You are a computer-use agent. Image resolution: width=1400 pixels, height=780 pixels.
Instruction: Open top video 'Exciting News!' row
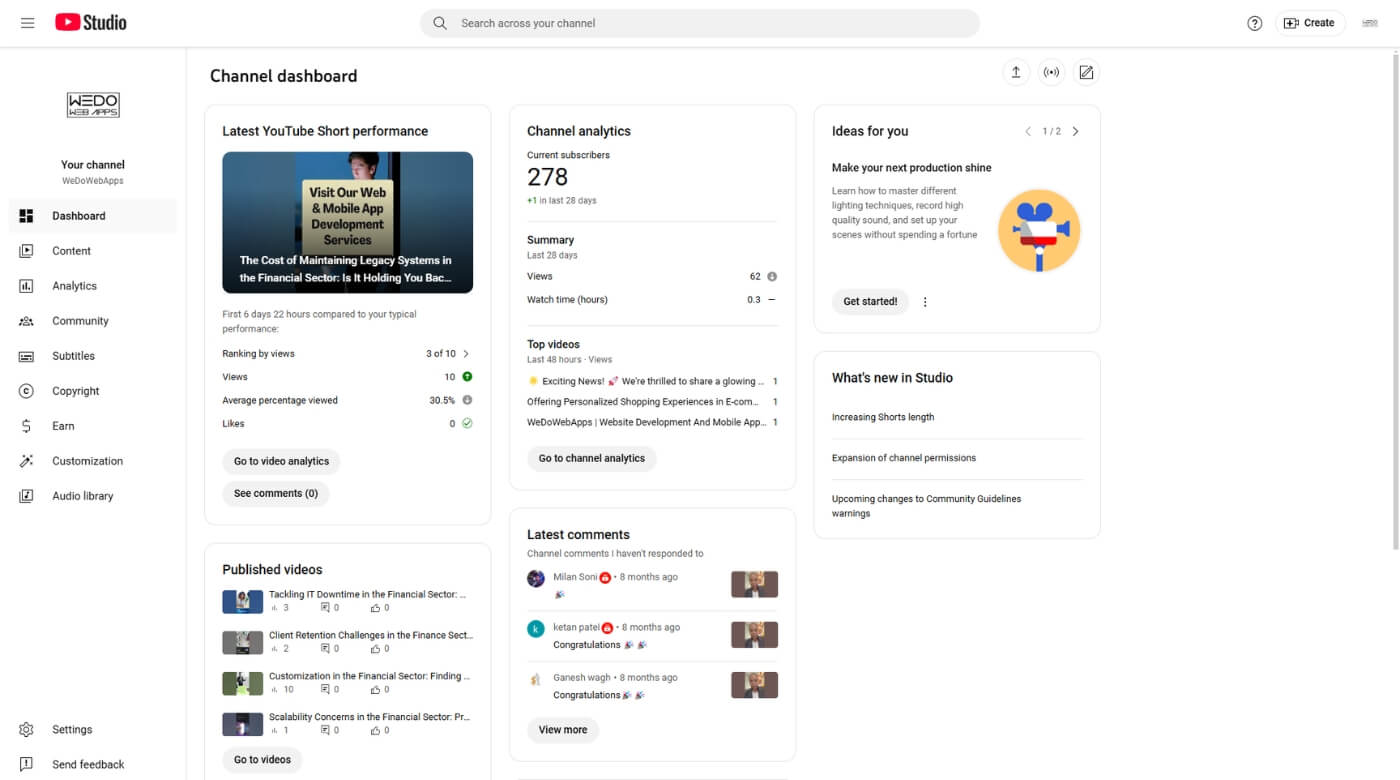pos(652,381)
